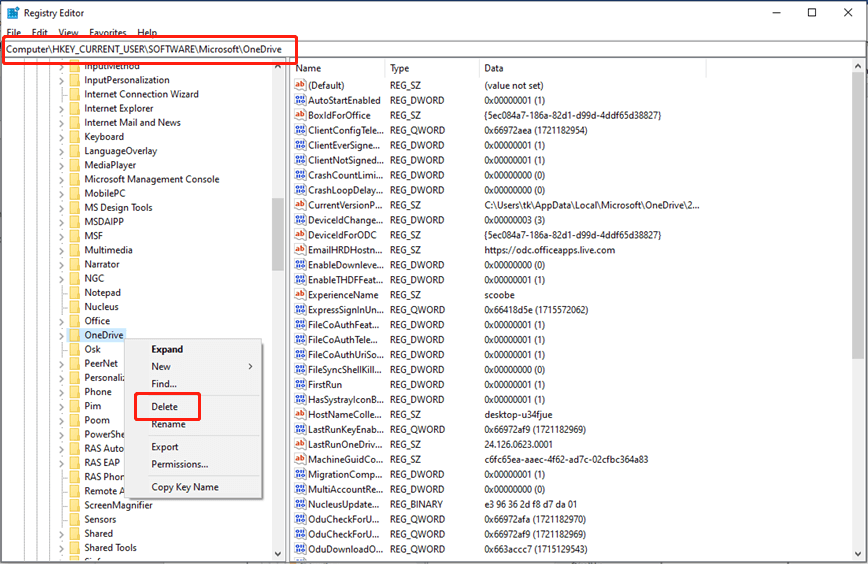This screenshot has width=868, height=564.
Task: Click the AutoStartEnabled DWORD value icon
Action: pyautogui.click(x=300, y=100)
